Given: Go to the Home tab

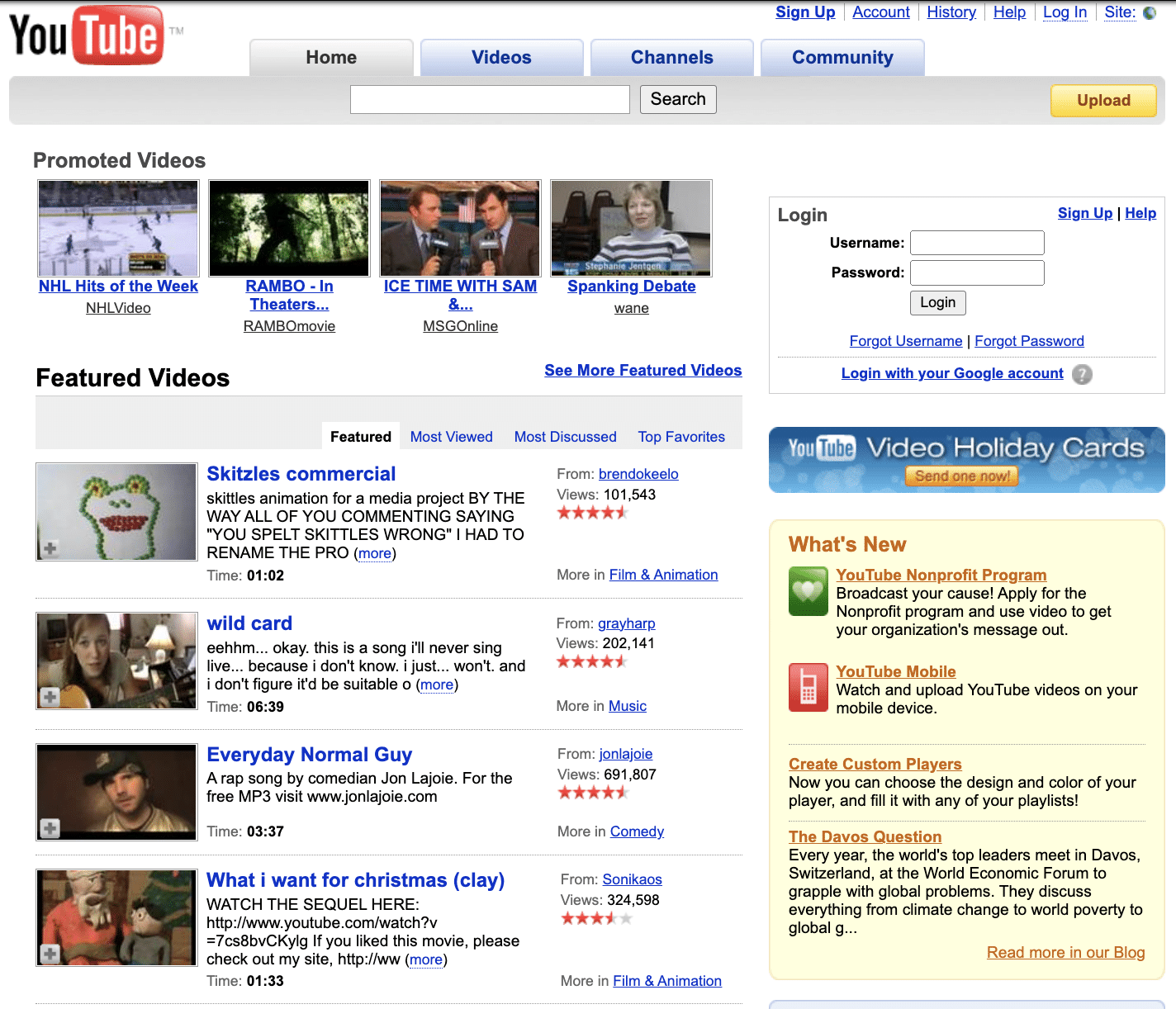Looking at the screenshot, I should [331, 58].
